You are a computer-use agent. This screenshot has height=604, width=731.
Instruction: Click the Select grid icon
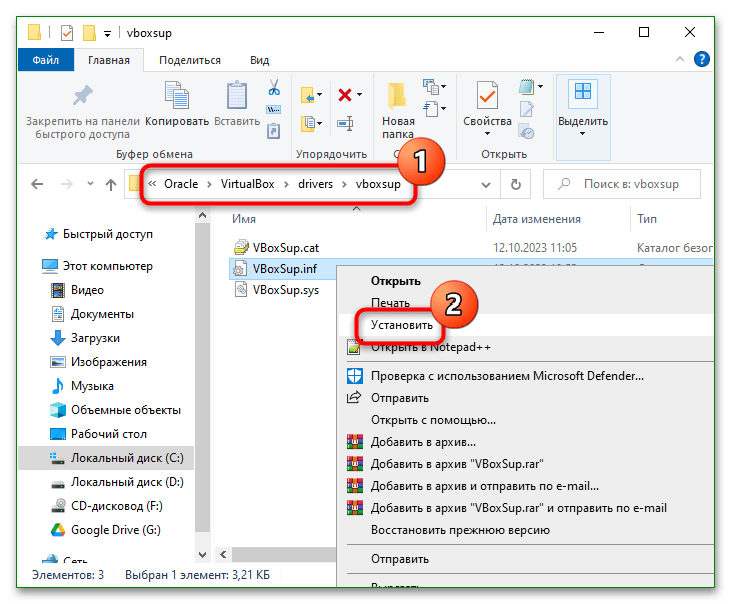[x=583, y=91]
